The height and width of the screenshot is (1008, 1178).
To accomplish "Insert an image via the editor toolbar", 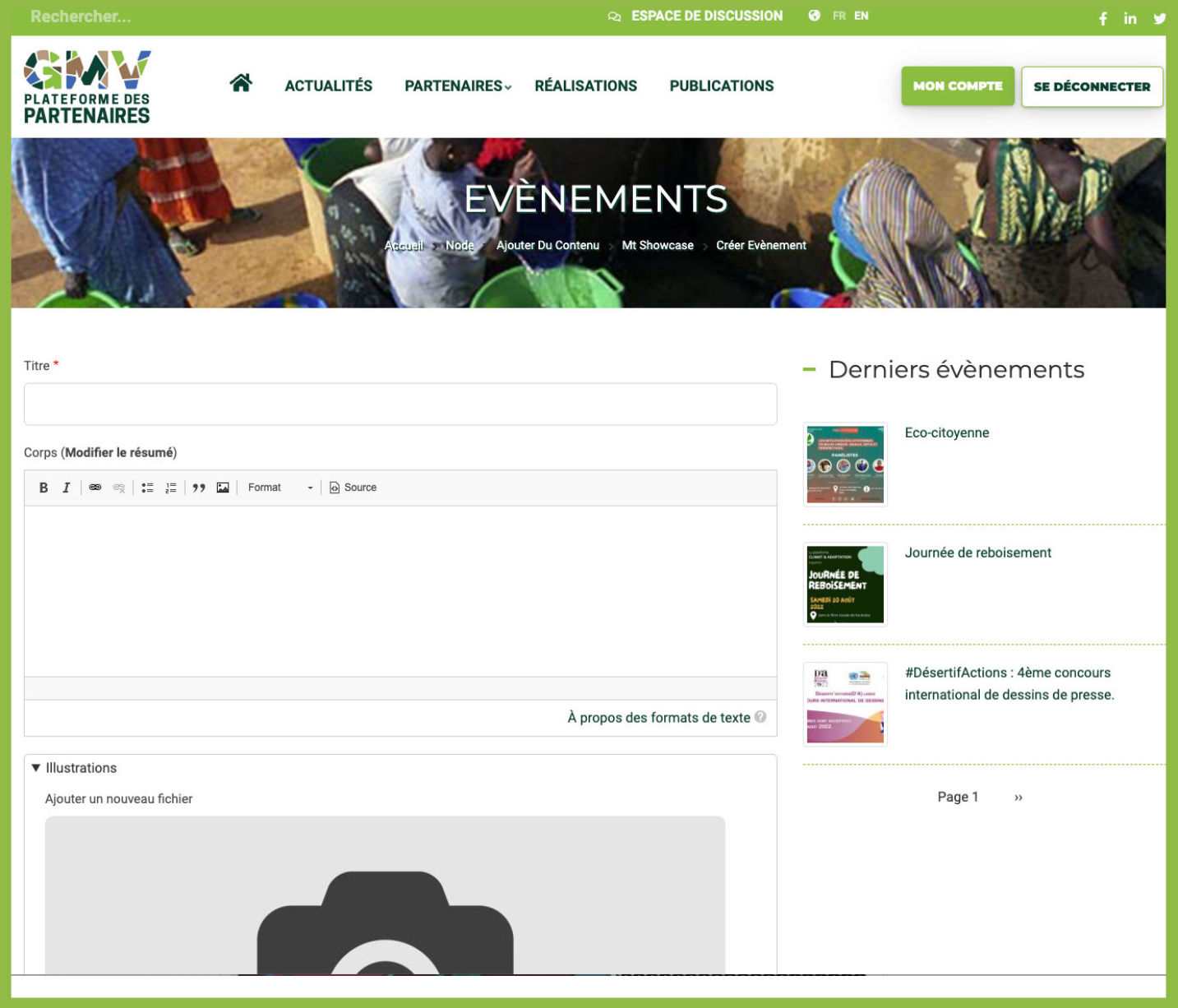I will [223, 488].
